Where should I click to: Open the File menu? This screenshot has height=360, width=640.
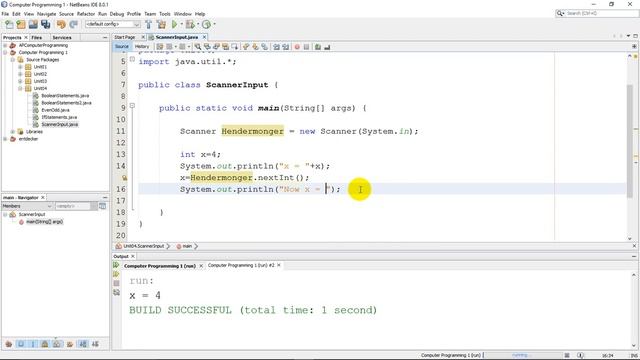[5, 14]
